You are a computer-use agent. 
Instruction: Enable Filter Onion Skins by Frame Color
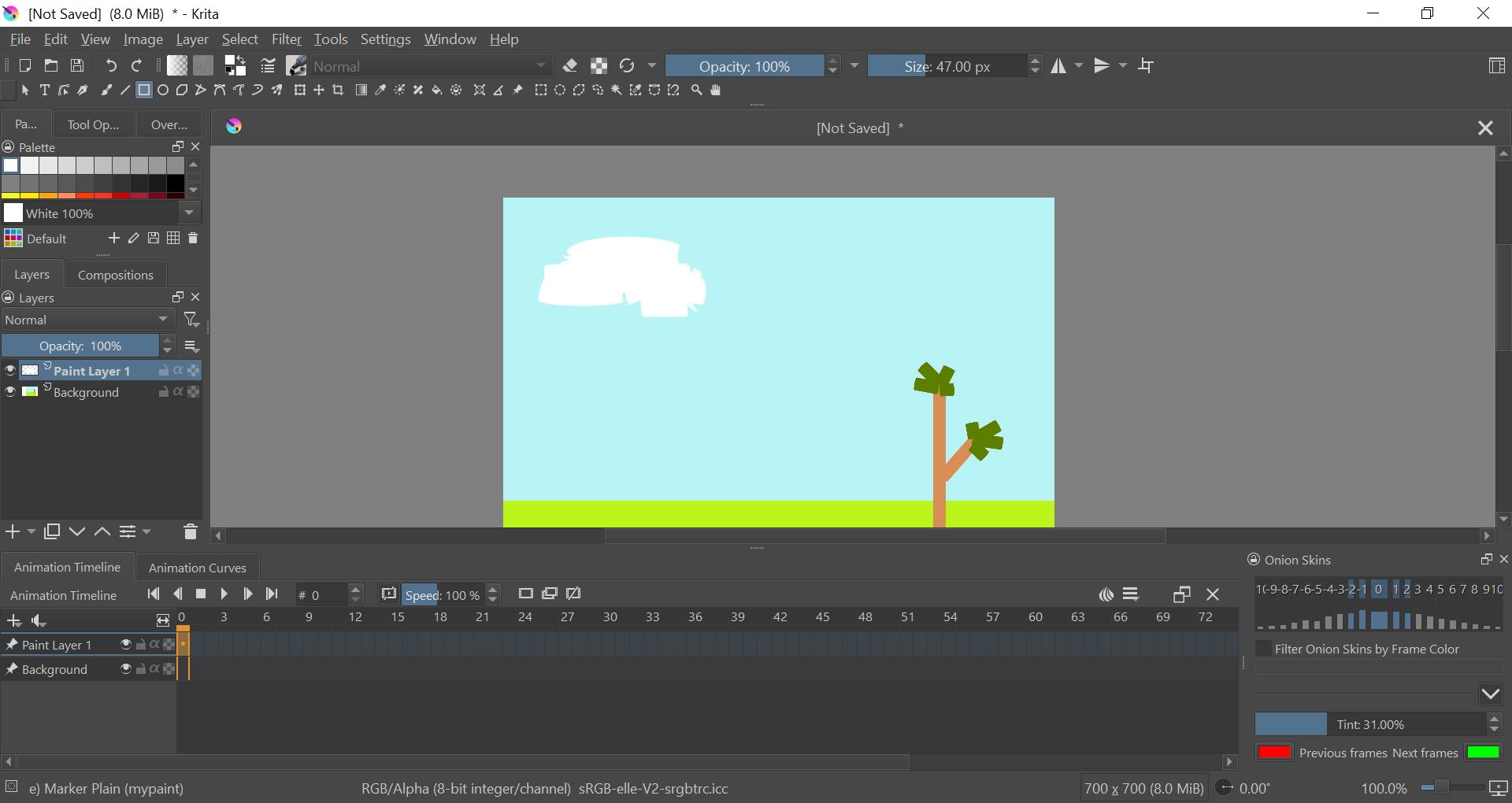pos(1265,649)
